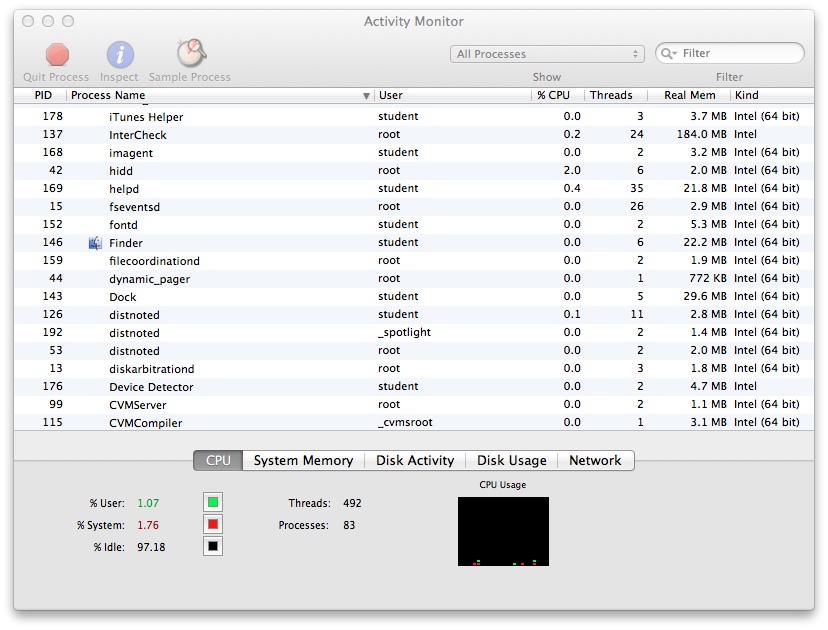This screenshot has width=828, height=630.
Task: Switch to the Network tab
Action: [x=596, y=460]
